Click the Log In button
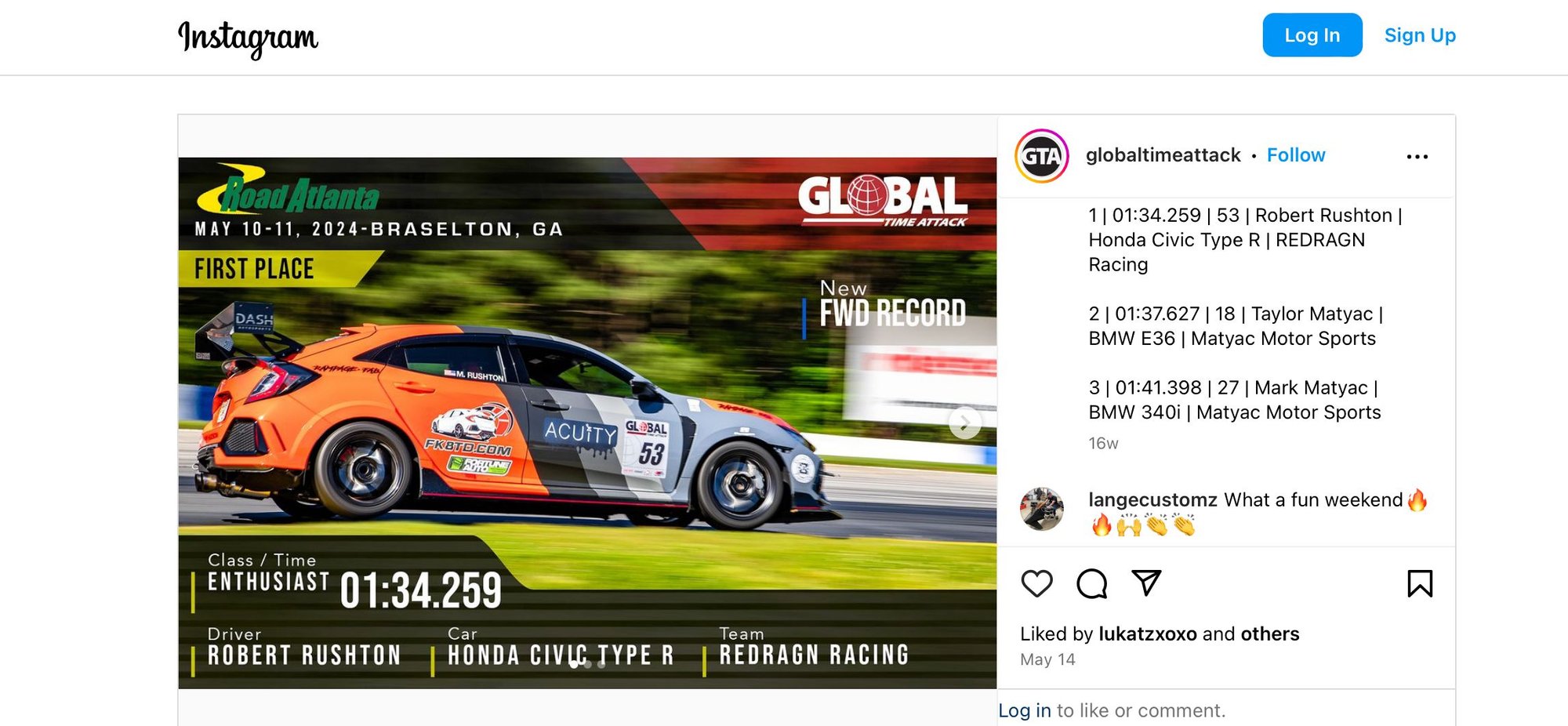 click(x=1312, y=35)
